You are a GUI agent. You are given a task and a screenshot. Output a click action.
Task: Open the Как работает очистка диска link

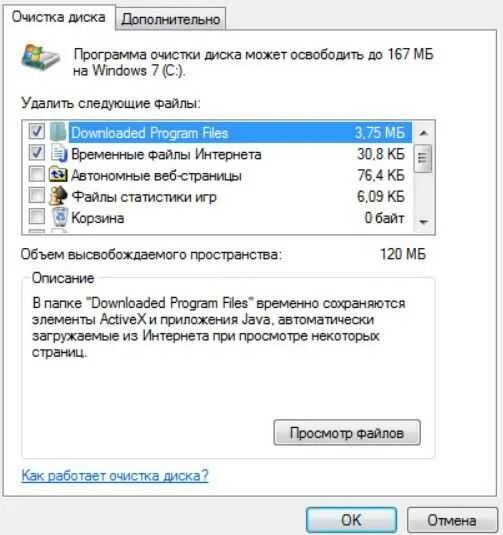point(115,476)
